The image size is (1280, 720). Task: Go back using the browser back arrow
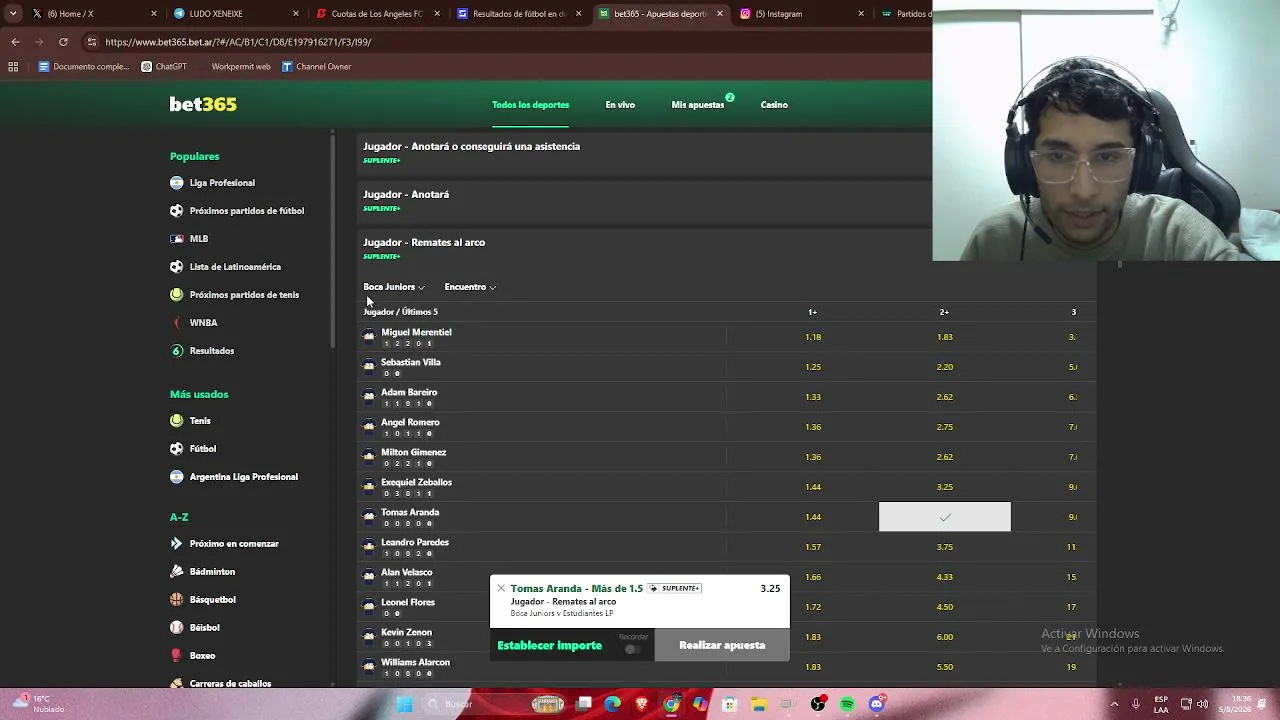(15, 42)
